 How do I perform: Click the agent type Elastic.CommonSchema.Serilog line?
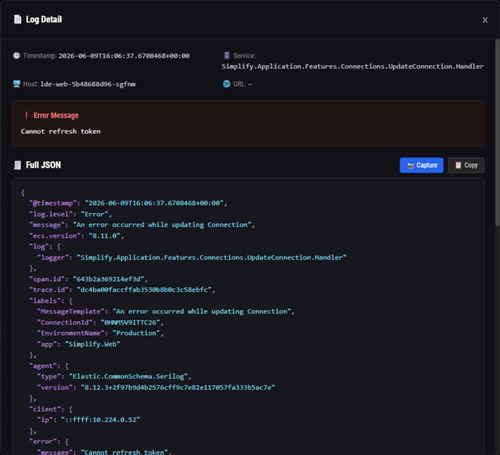point(114,376)
